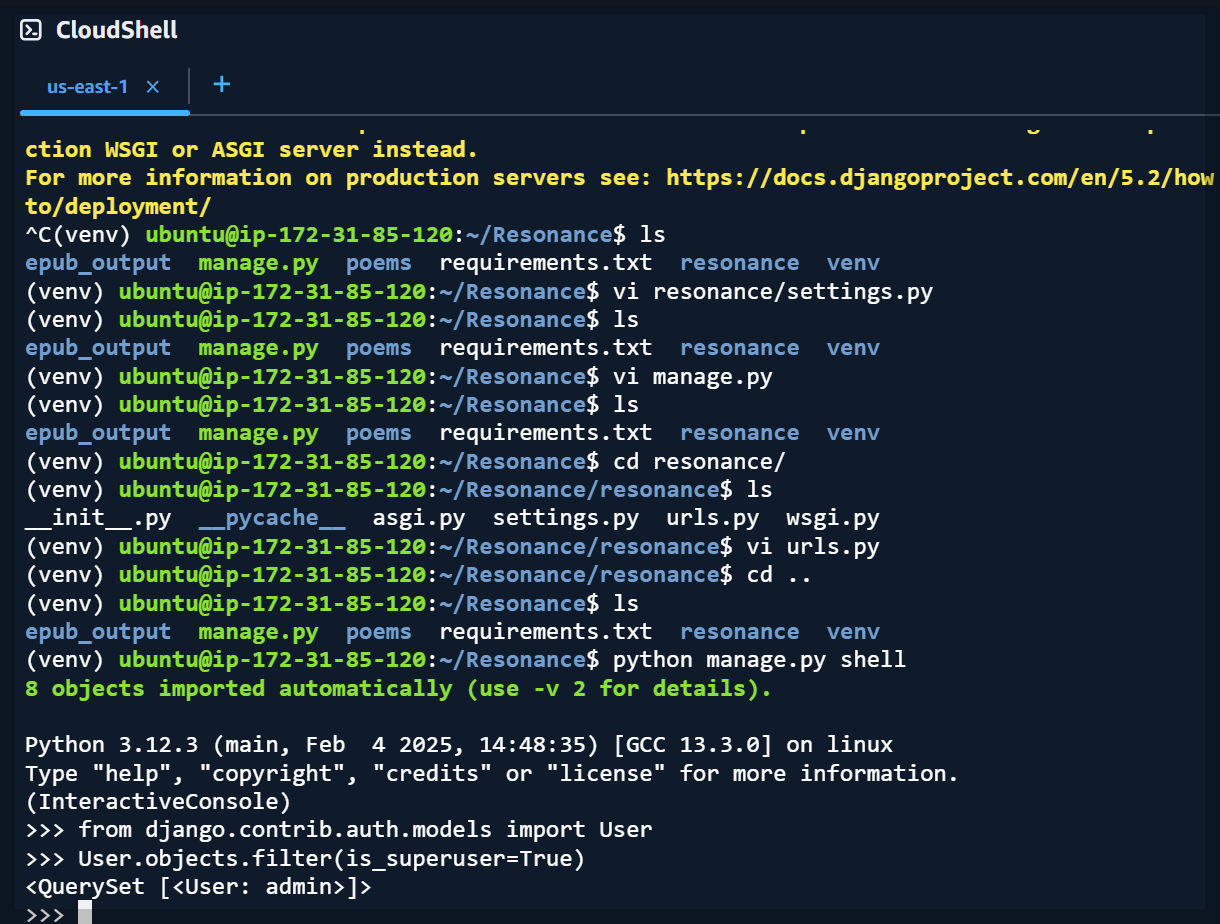This screenshot has width=1220, height=924.
Task: Click the "(InteractiveConsole)" line
Action: coord(158,802)
